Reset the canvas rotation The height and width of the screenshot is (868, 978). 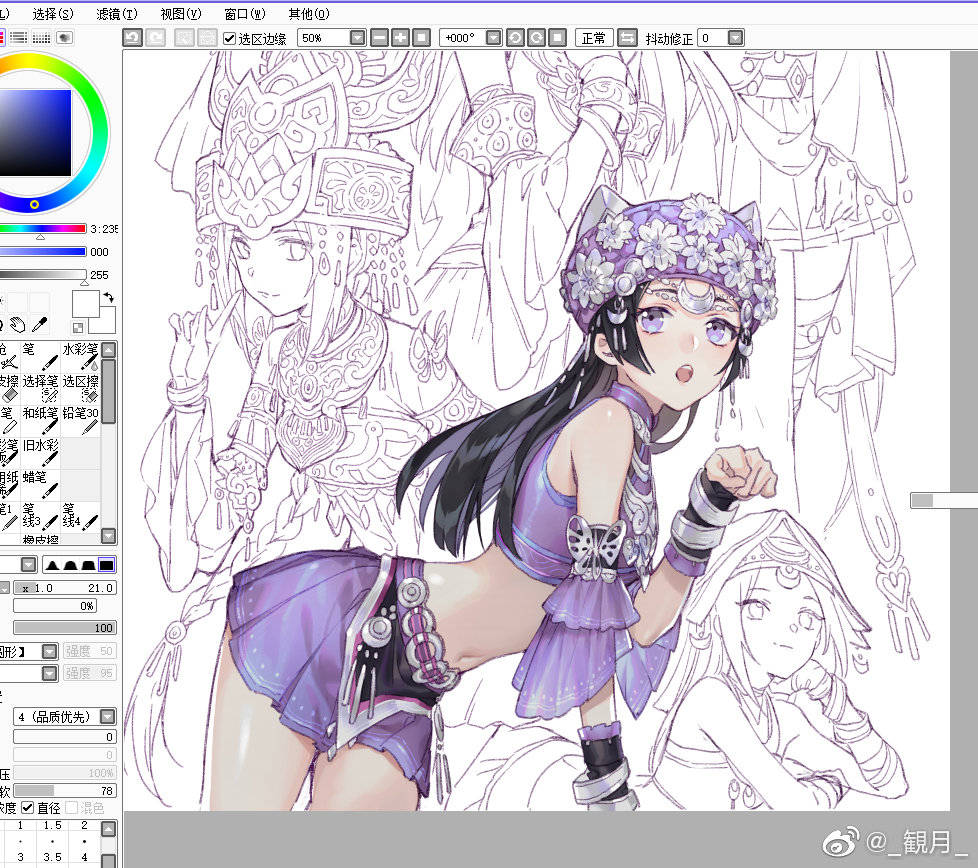tap(558, 38)
